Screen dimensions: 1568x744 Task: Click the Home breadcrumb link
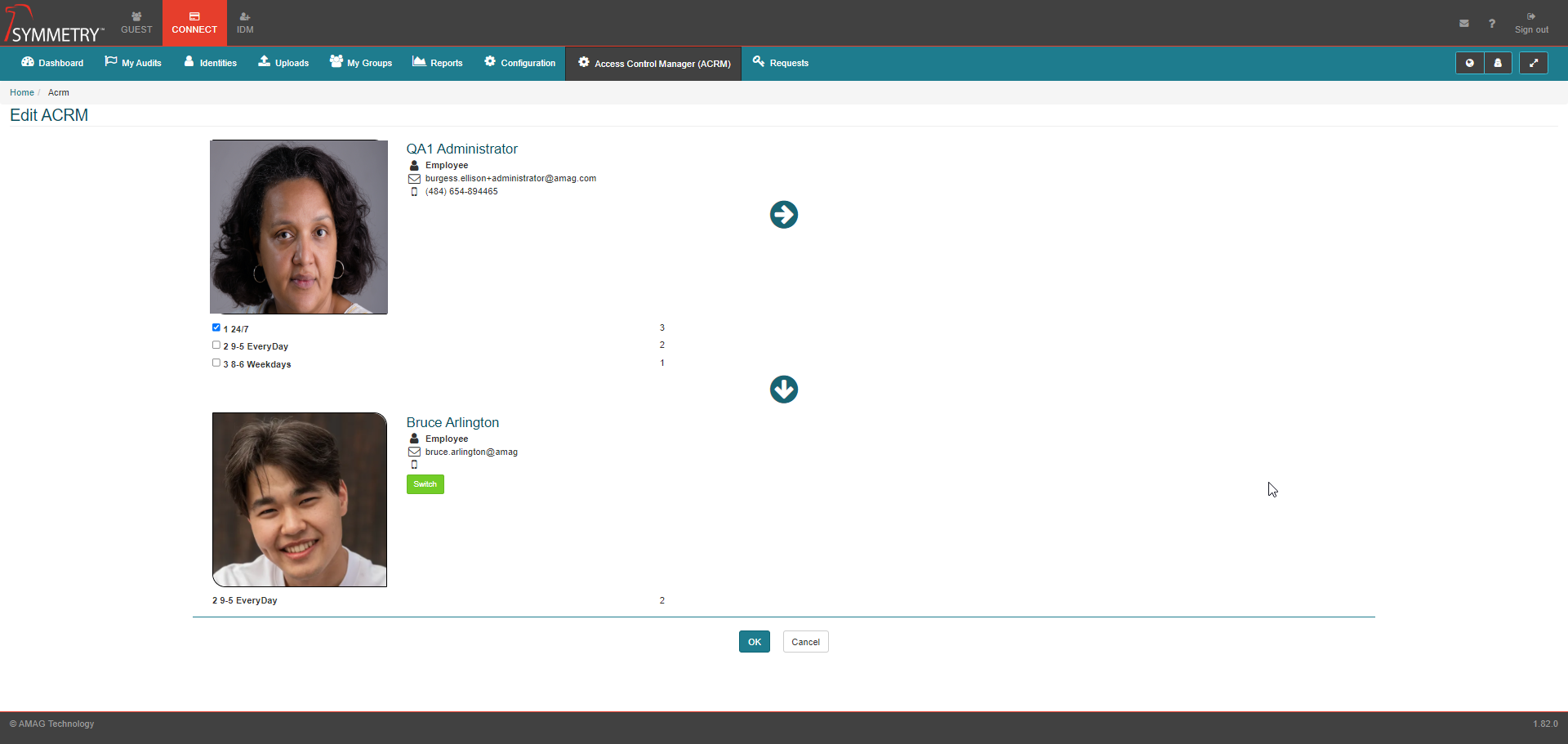tap(22, 92)
